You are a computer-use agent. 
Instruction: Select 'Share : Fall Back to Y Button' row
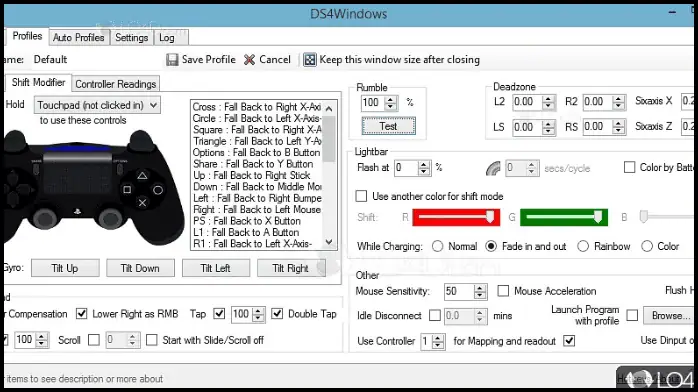click(257, 164)
